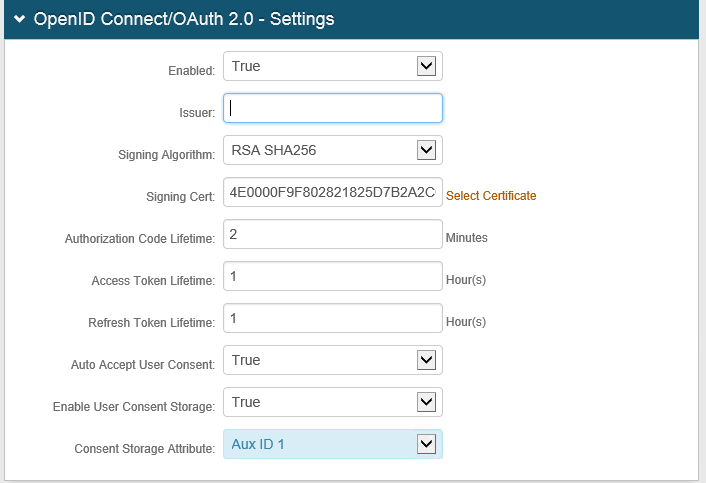Click the "Signing Cert:" label text

tap(178, 197)
